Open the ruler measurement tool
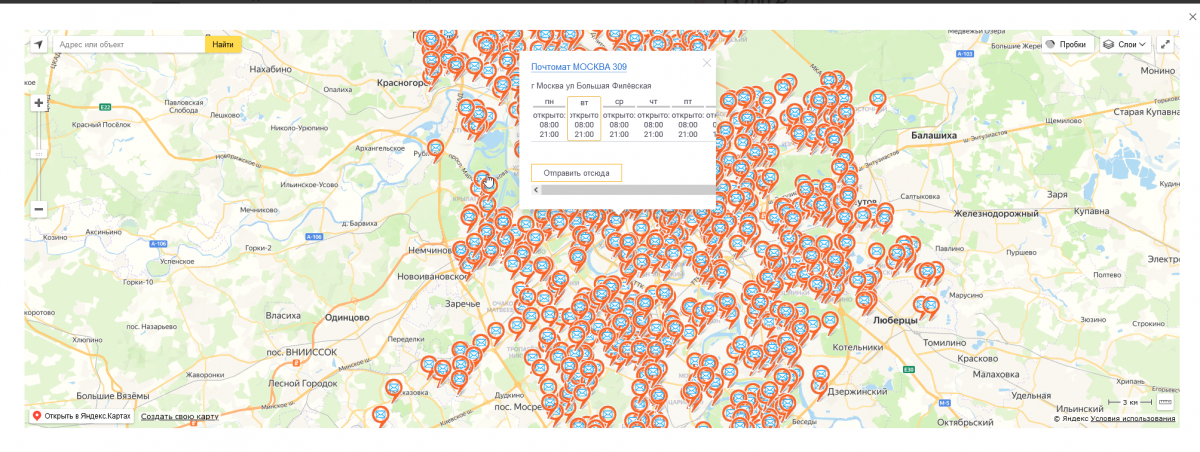Screen dimensions: 1200x452 [1164, 402]
